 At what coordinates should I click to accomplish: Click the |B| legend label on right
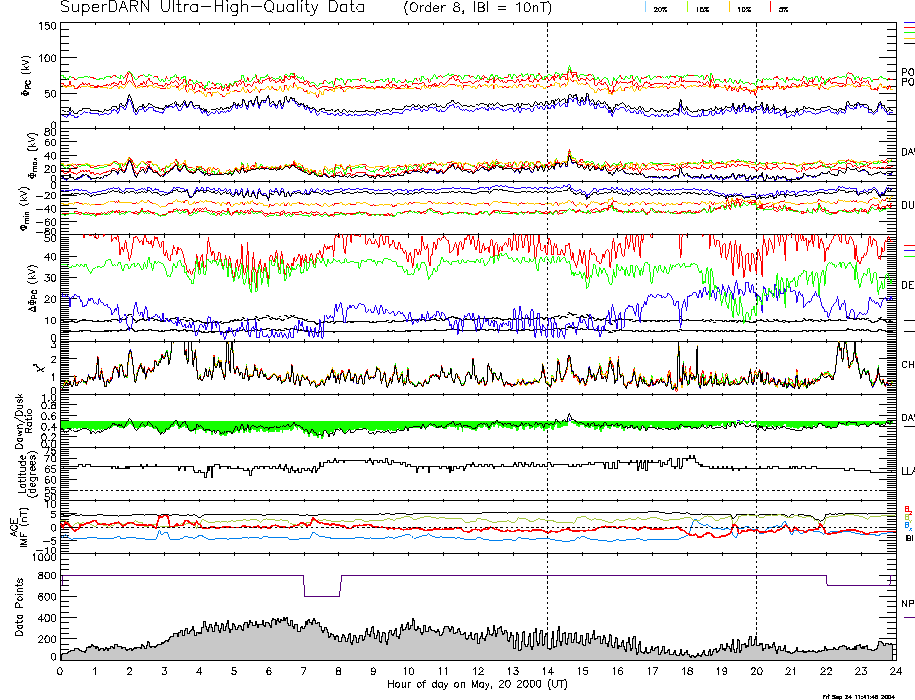pos(909,537)
